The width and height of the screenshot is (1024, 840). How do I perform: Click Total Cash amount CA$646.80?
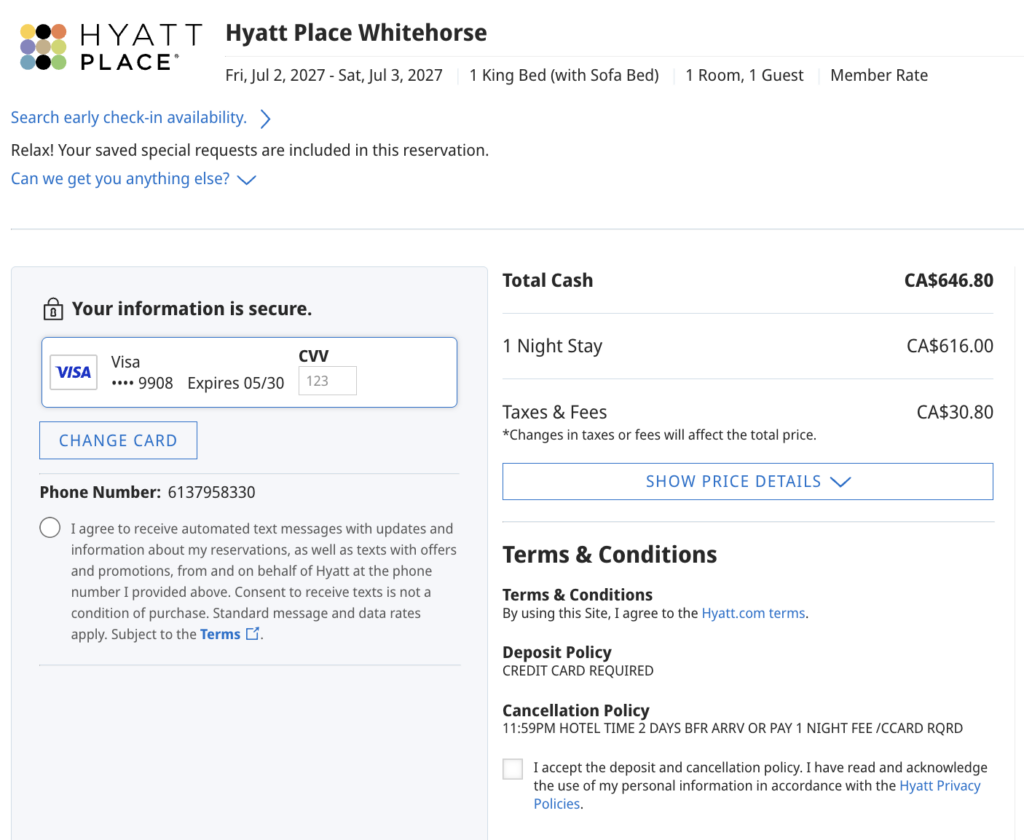[948, 280]
